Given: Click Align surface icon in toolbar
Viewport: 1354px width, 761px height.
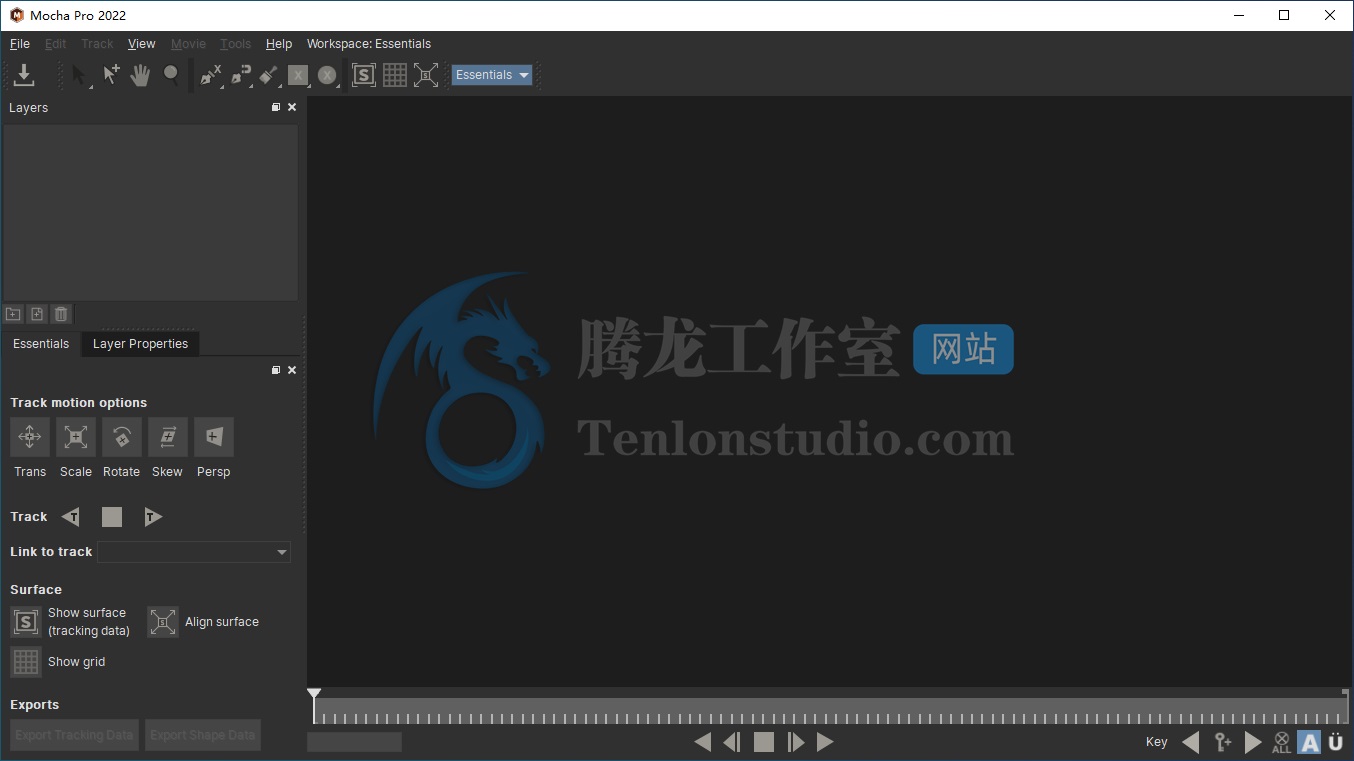Looking at the screenshot, I should coord(426,75).
